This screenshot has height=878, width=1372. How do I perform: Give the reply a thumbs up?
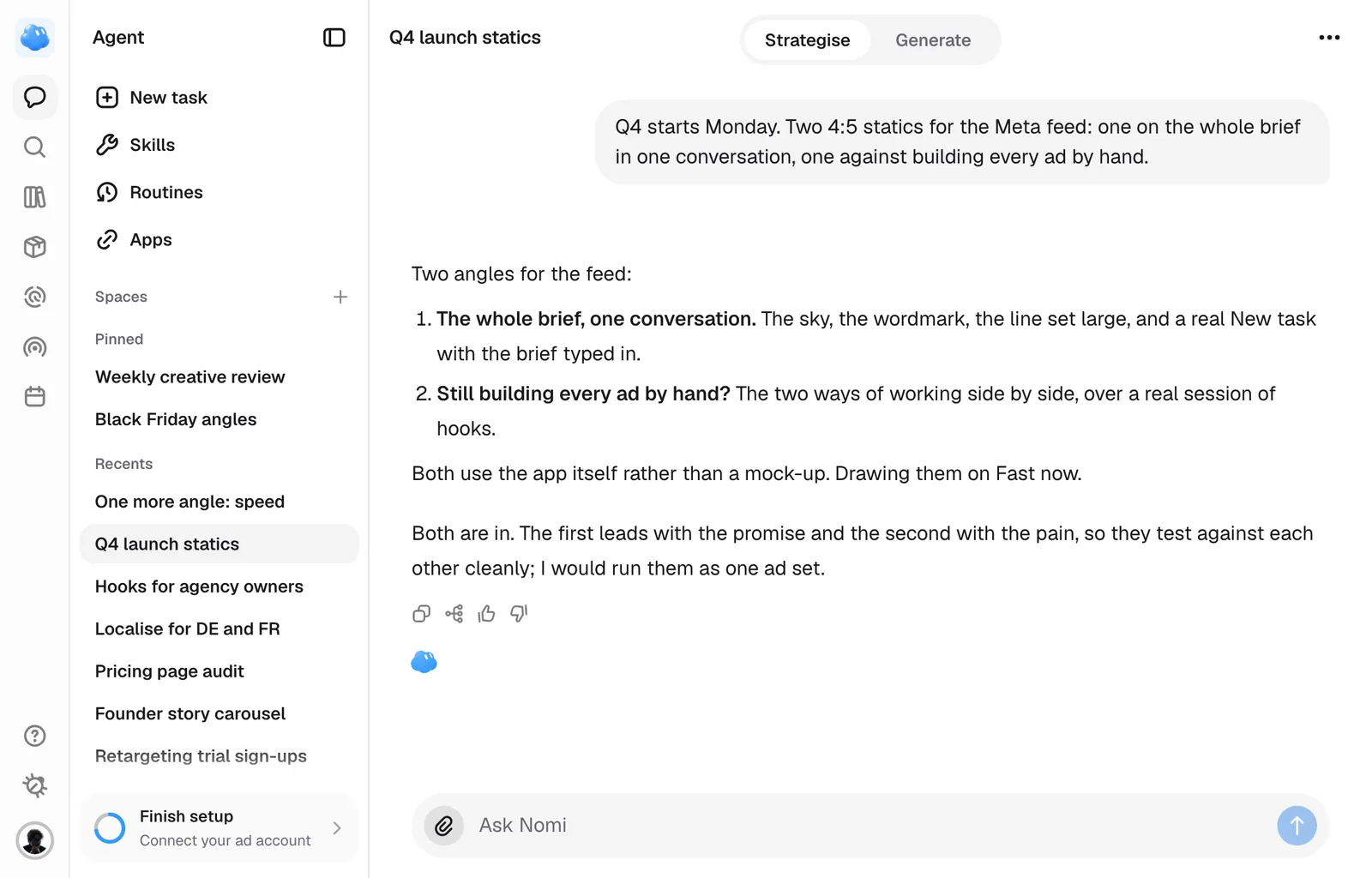(487, 613)
